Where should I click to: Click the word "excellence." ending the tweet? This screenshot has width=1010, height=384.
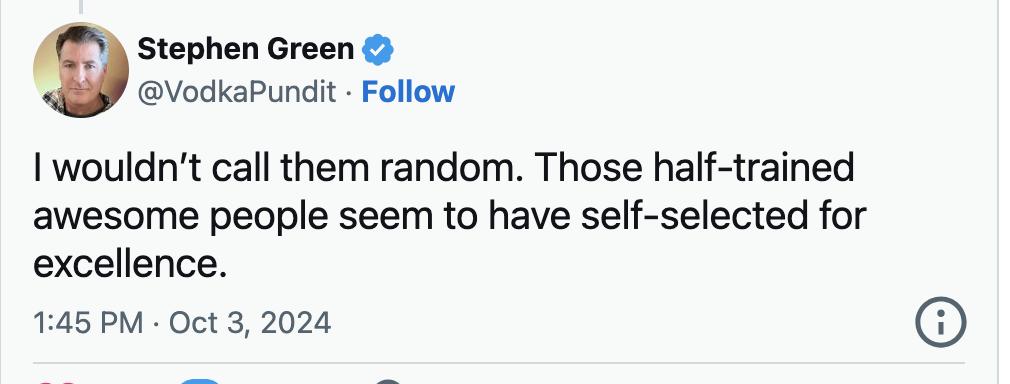(130, 264)
